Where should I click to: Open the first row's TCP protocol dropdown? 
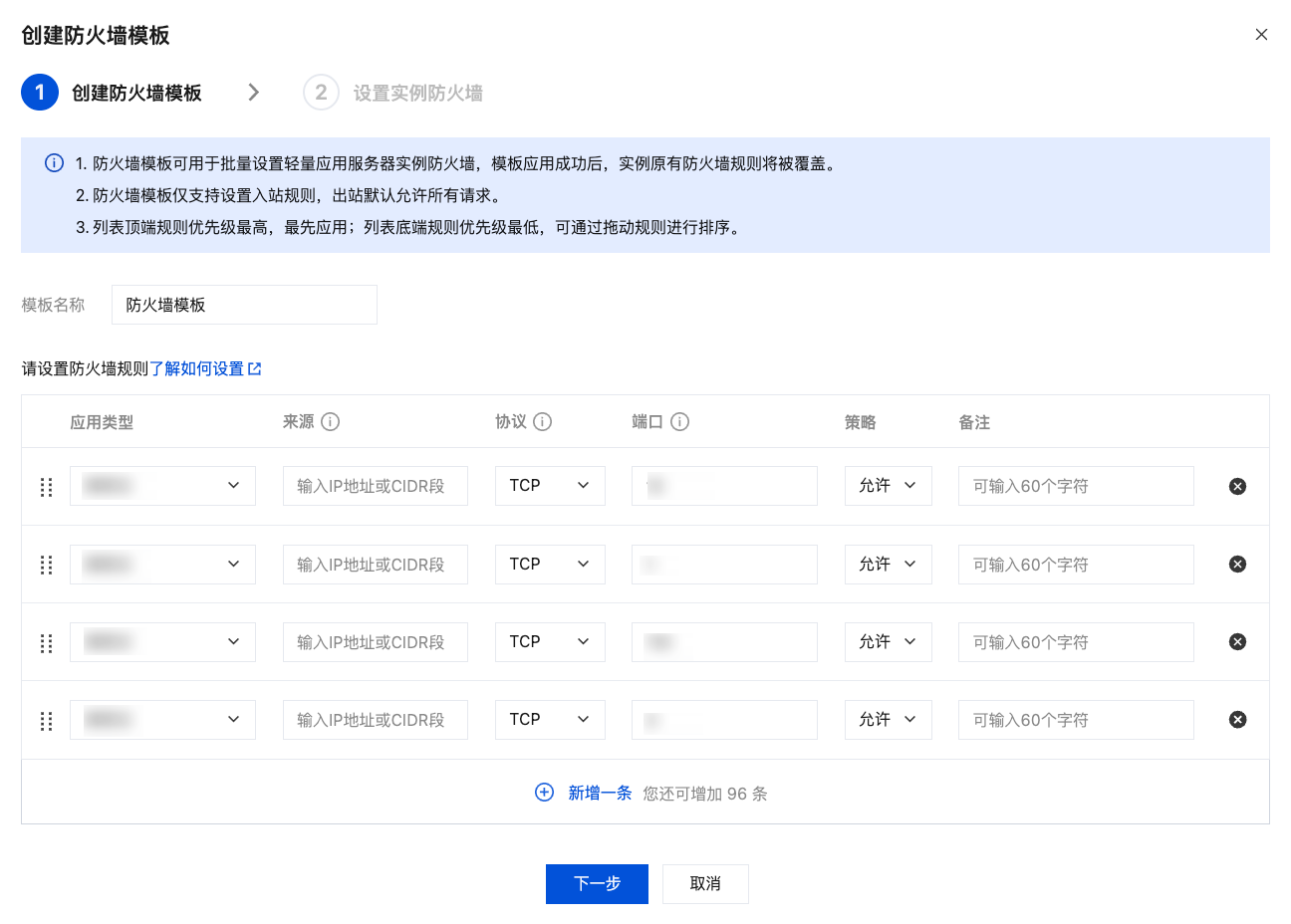549,486
